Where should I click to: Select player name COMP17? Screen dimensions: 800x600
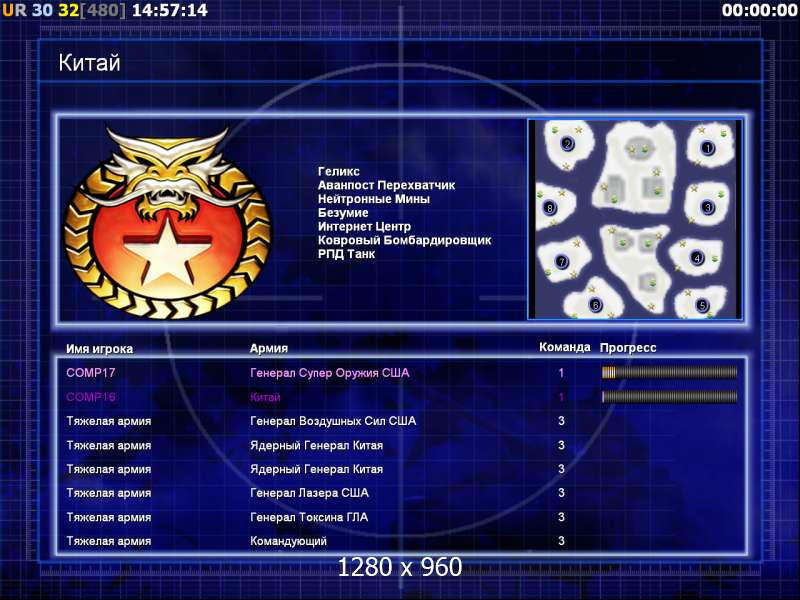pyautogui.click(x=91, y=373)
